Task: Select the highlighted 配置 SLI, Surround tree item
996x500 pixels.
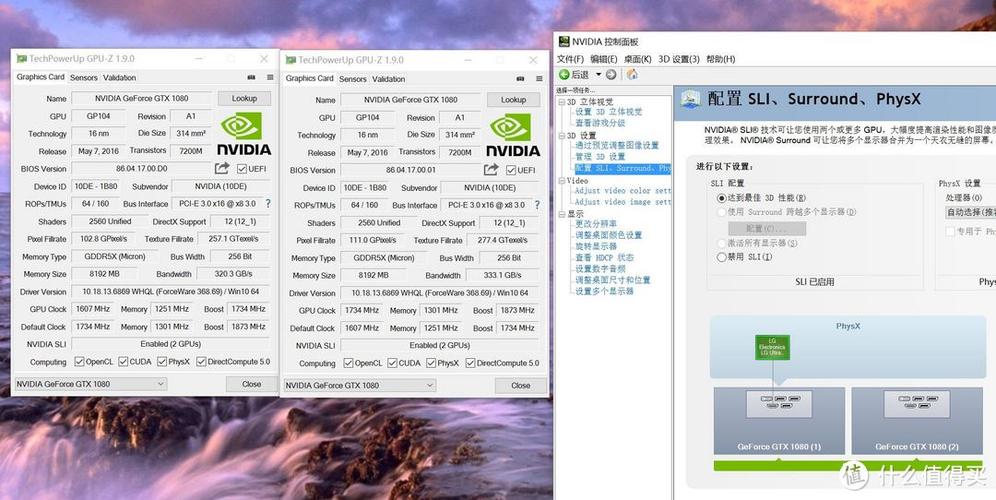Action: coord(622,168)
